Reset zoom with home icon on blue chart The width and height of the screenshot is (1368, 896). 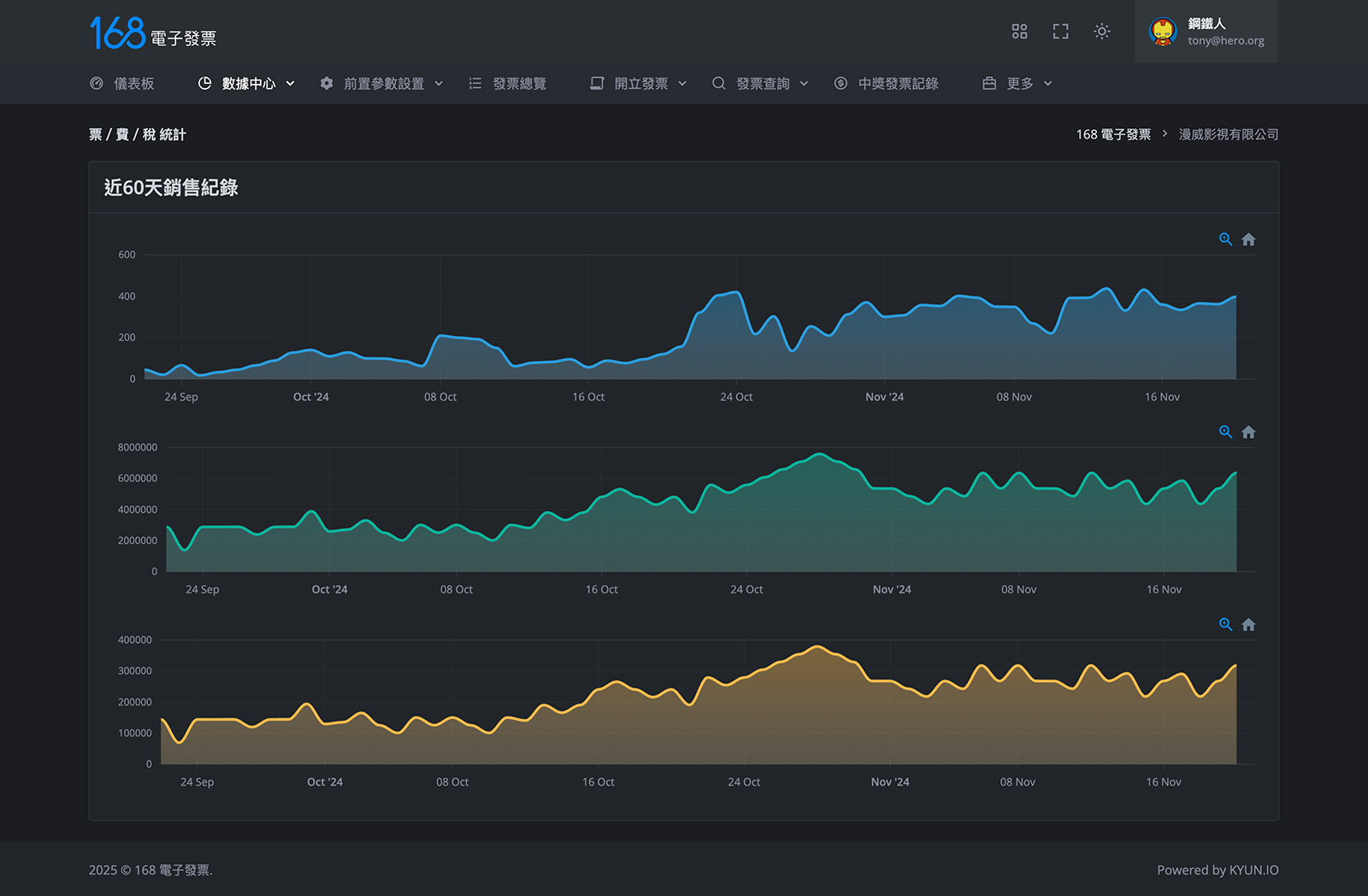click(1248, 239)
